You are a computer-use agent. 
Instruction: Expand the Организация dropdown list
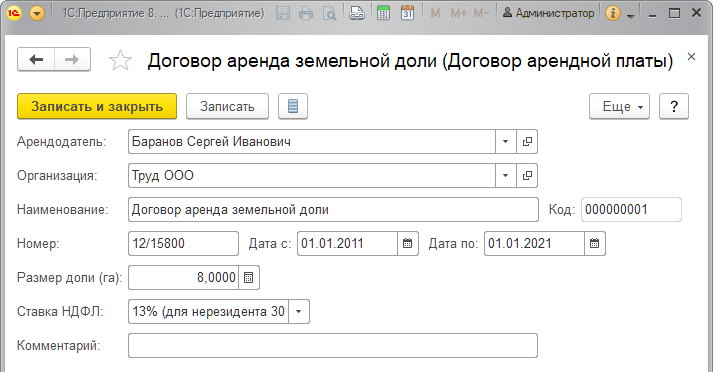point(505,176)
